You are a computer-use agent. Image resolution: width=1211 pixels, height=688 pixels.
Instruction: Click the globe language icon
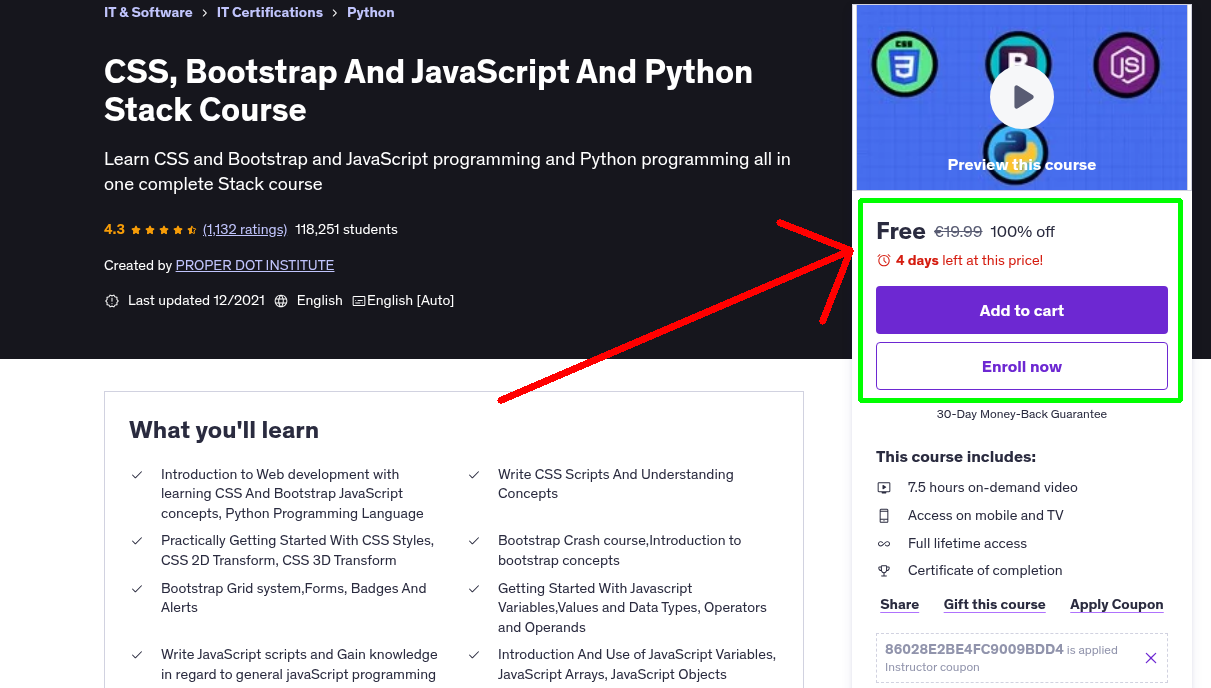pos(281,301)
